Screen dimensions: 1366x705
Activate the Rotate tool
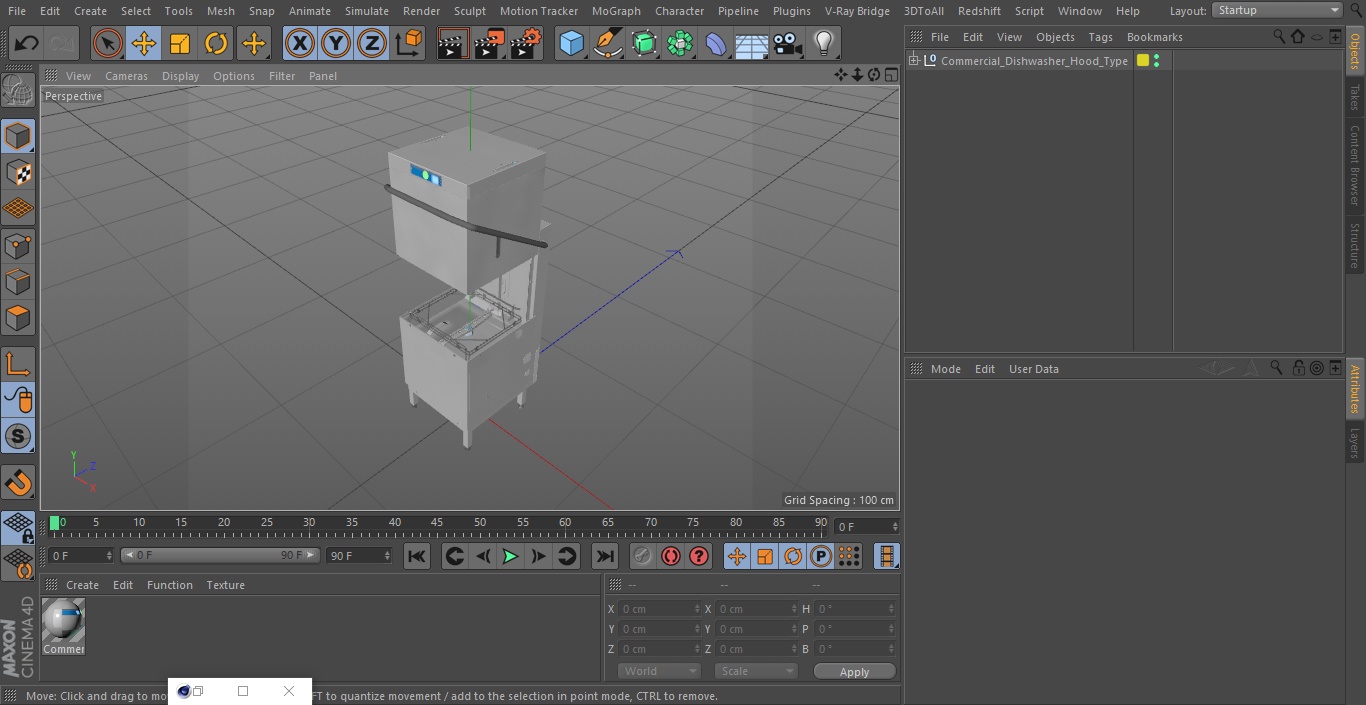point(216,43)
